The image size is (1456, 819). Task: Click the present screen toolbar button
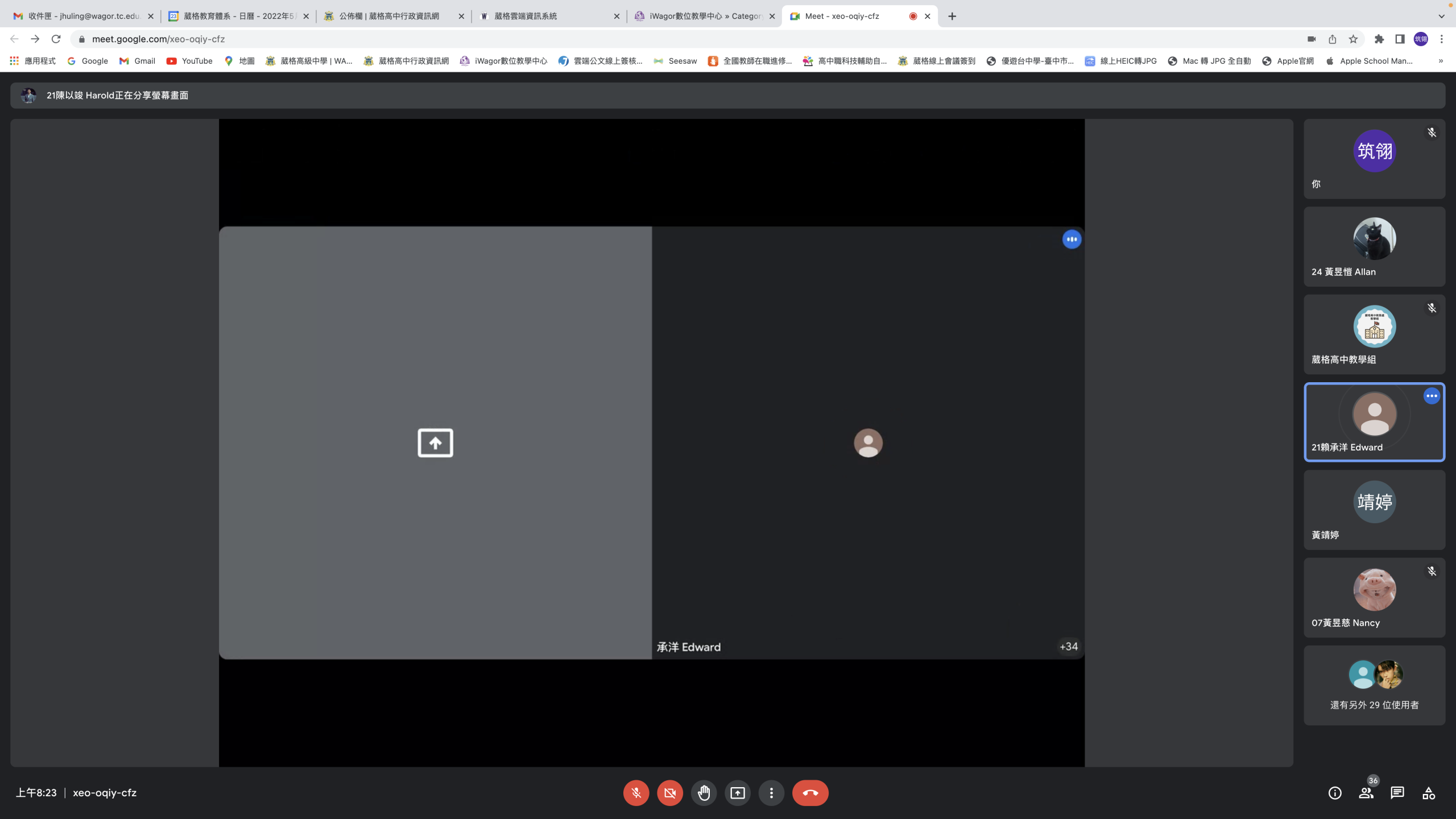tap(737, 793)
